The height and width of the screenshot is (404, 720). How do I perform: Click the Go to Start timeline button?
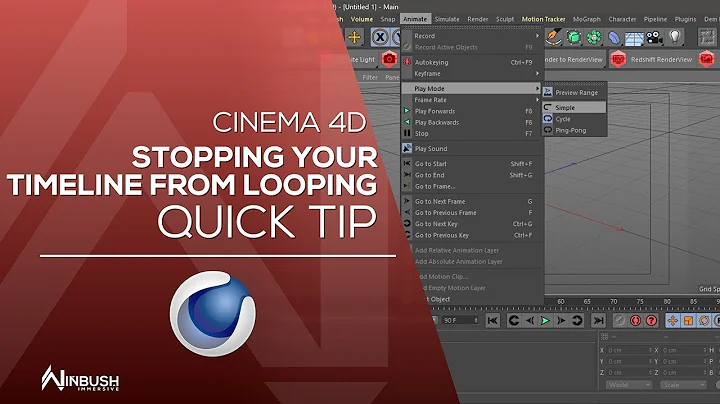(x=492, y=320)
